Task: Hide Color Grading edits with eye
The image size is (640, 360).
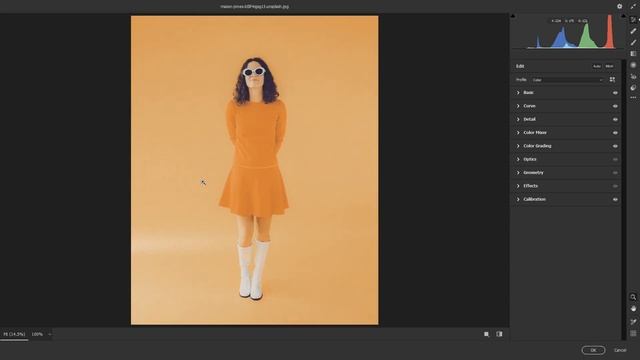Action: click(x=615, y=146)
